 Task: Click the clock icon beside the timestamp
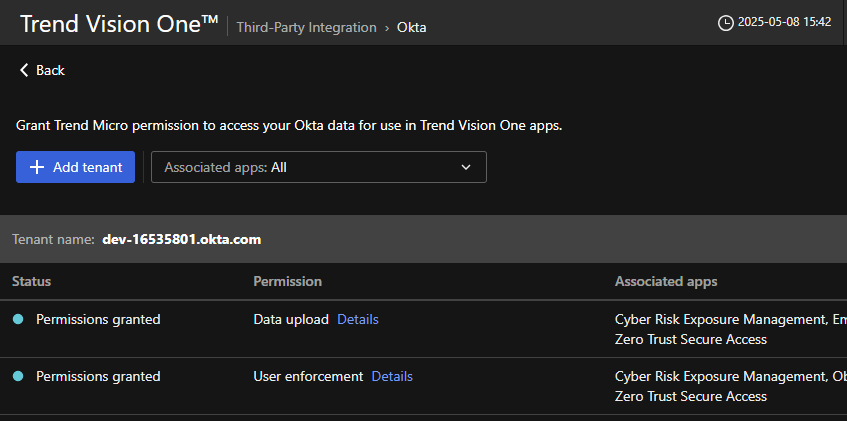pyautogui.click(x=726, y=22)
